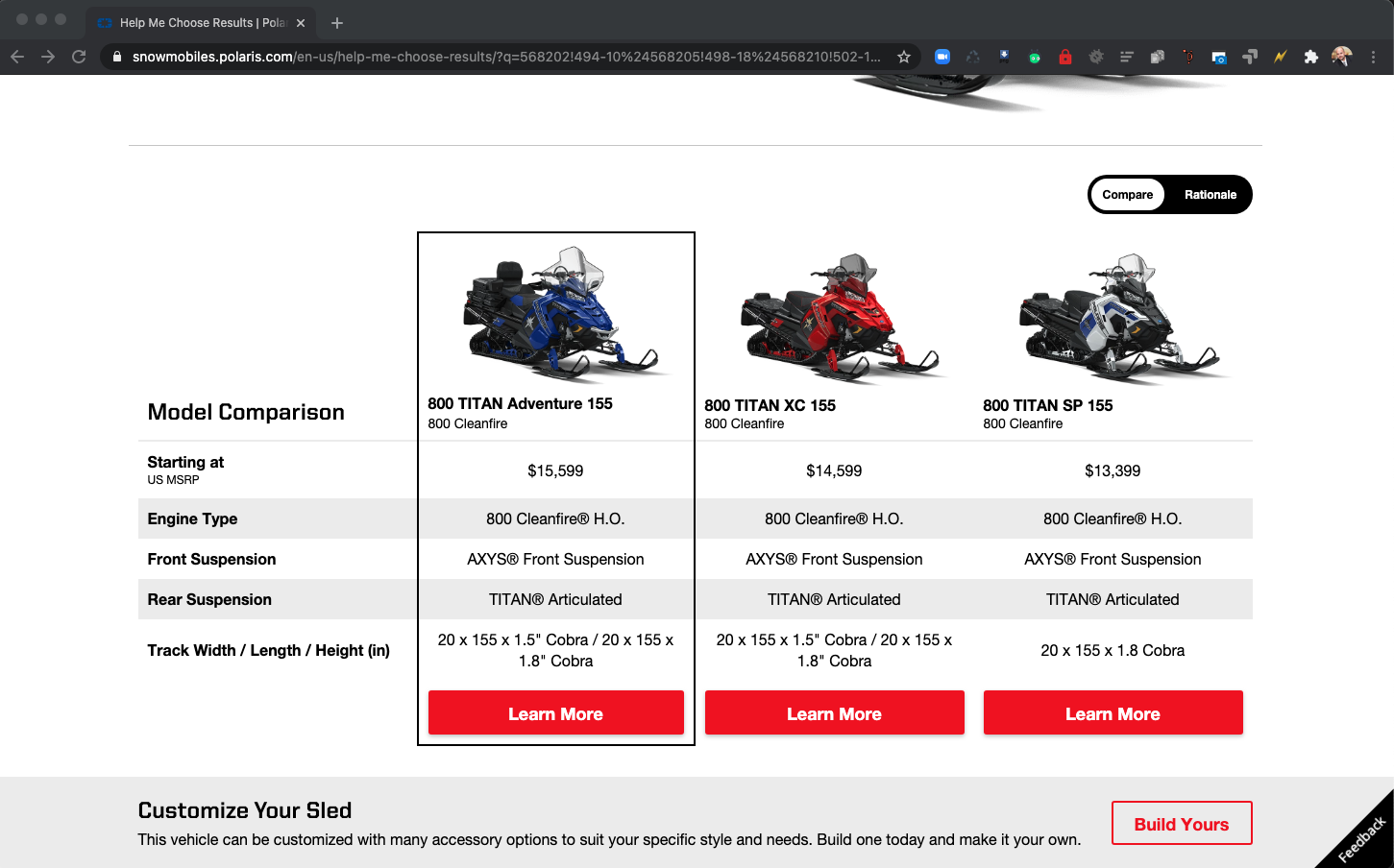Viewport: 1394px width, 868px height.
Task: Open the Feedback corner tab
Action: click(1362, 839)
